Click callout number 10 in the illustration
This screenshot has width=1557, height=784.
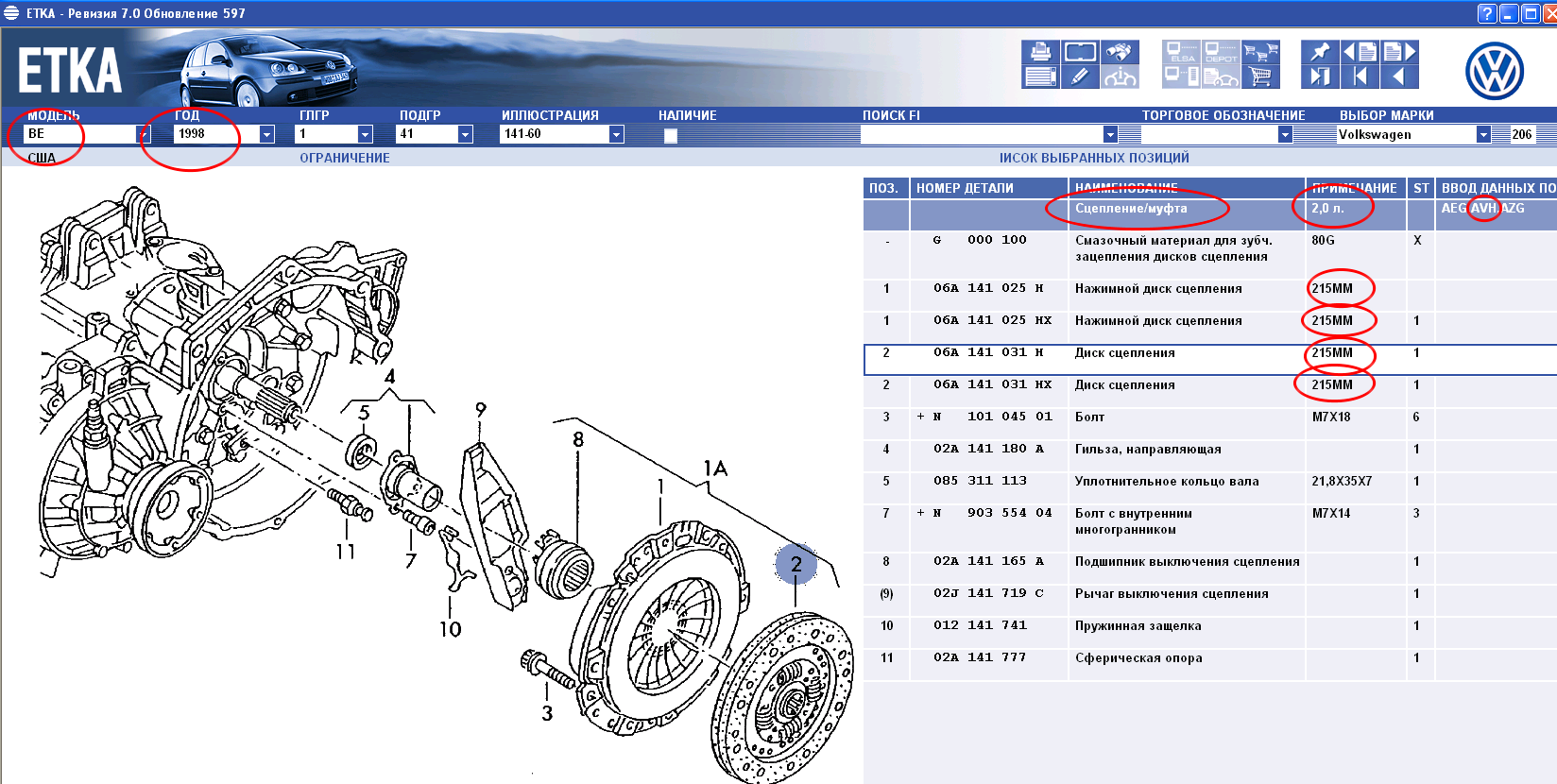click(x=450, y=629)
